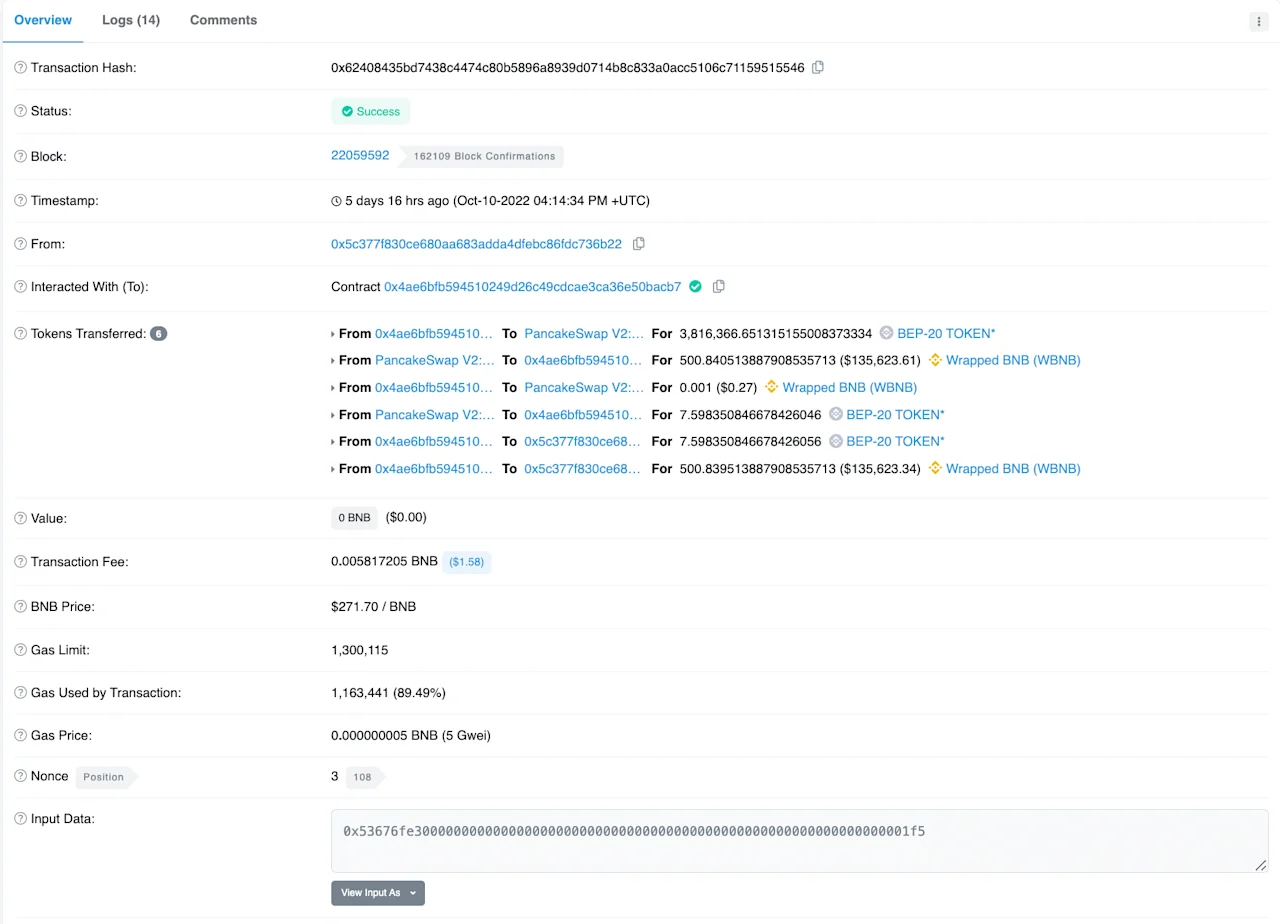Click help icon beside Block
Image resolution: width=1280 pixels, height=924 pixels.
(x=20, y=157)
